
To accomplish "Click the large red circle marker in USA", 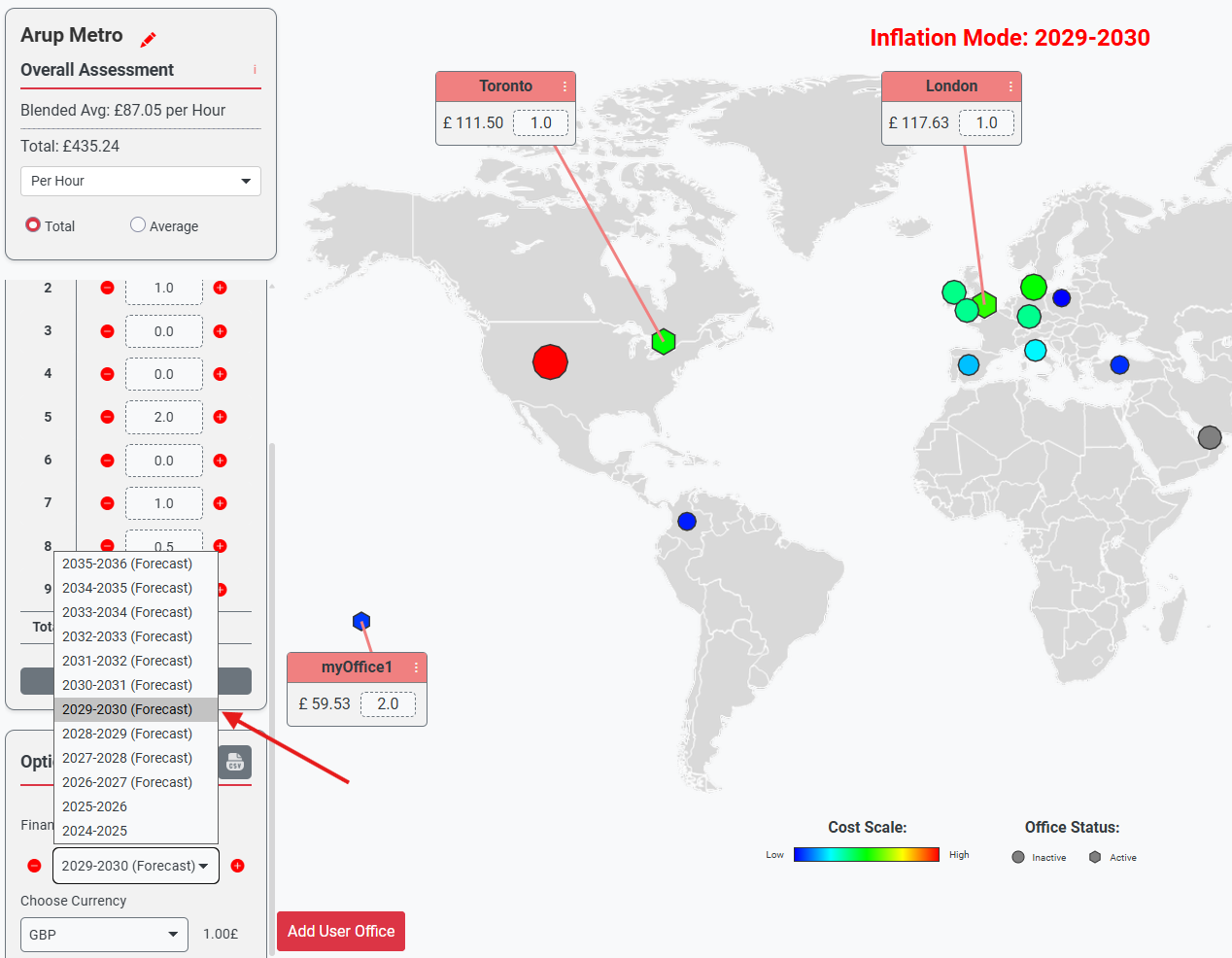I will (550, 362).
